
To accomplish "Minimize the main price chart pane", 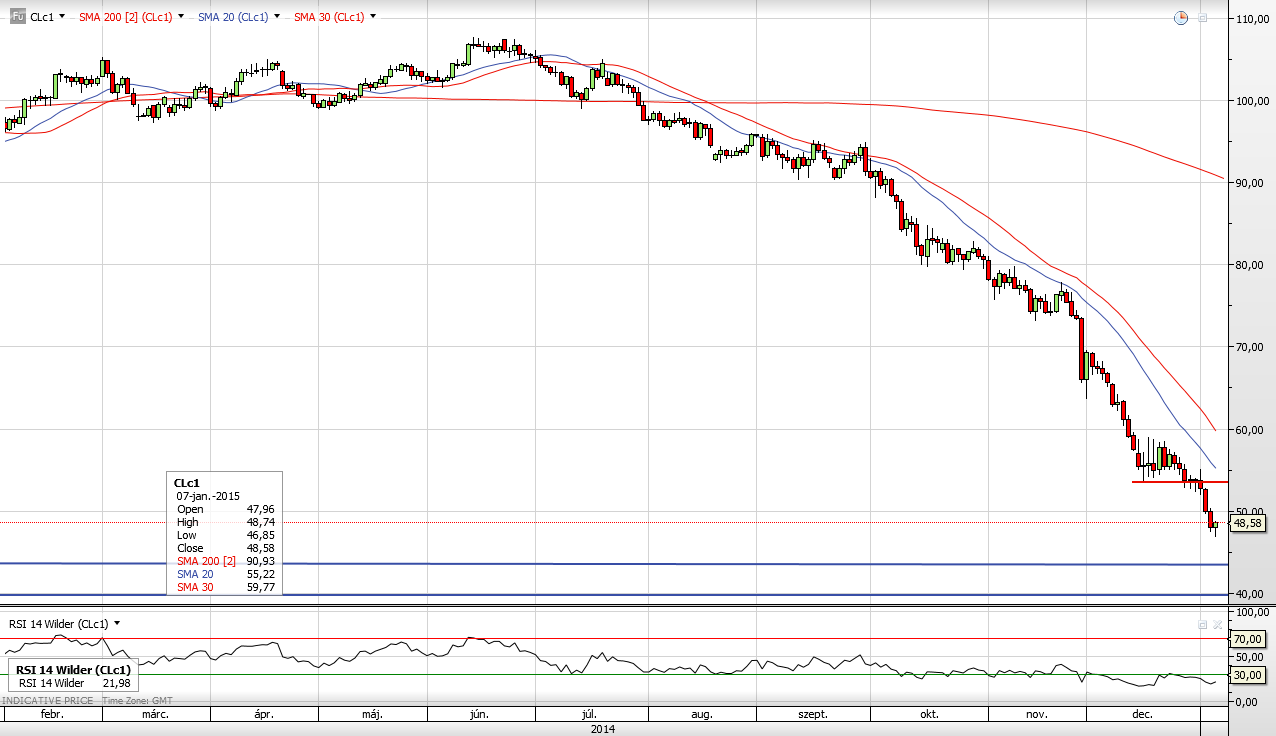I will tap(1203, 18).
